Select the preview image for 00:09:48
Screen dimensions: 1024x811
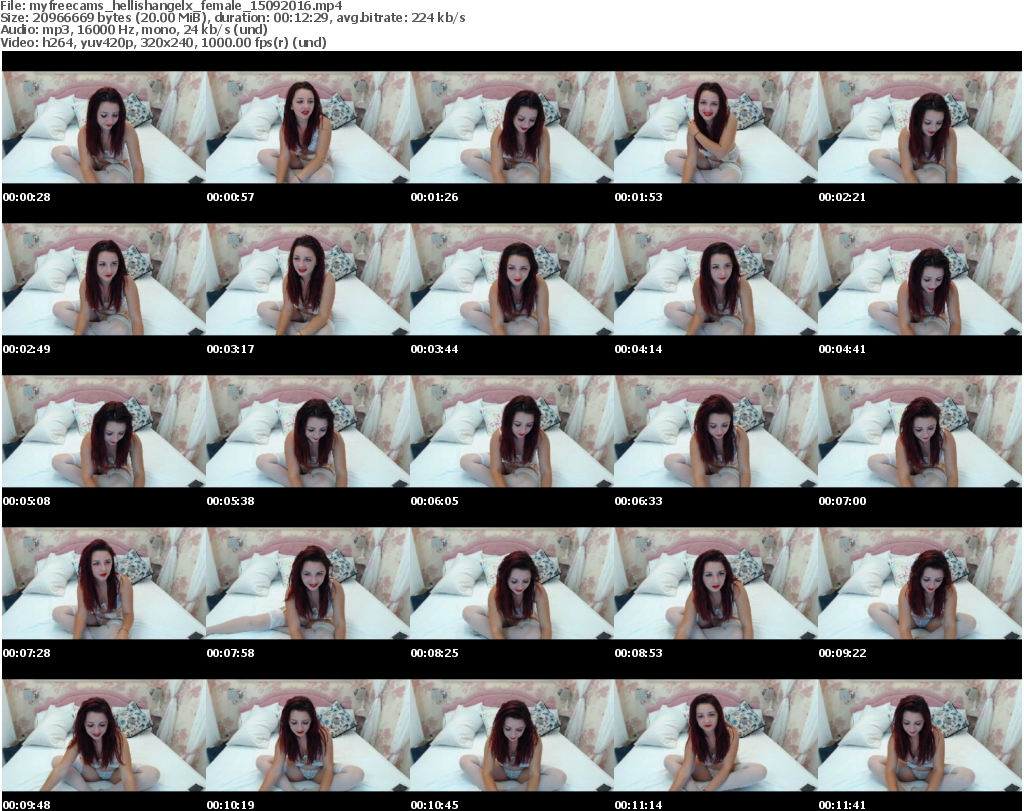pos(104,735)
